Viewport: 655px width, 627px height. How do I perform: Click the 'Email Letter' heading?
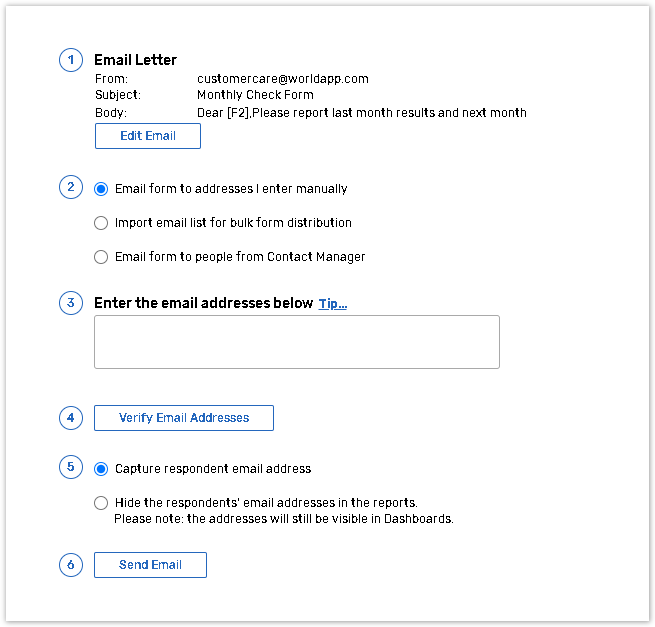pos(135,61)
